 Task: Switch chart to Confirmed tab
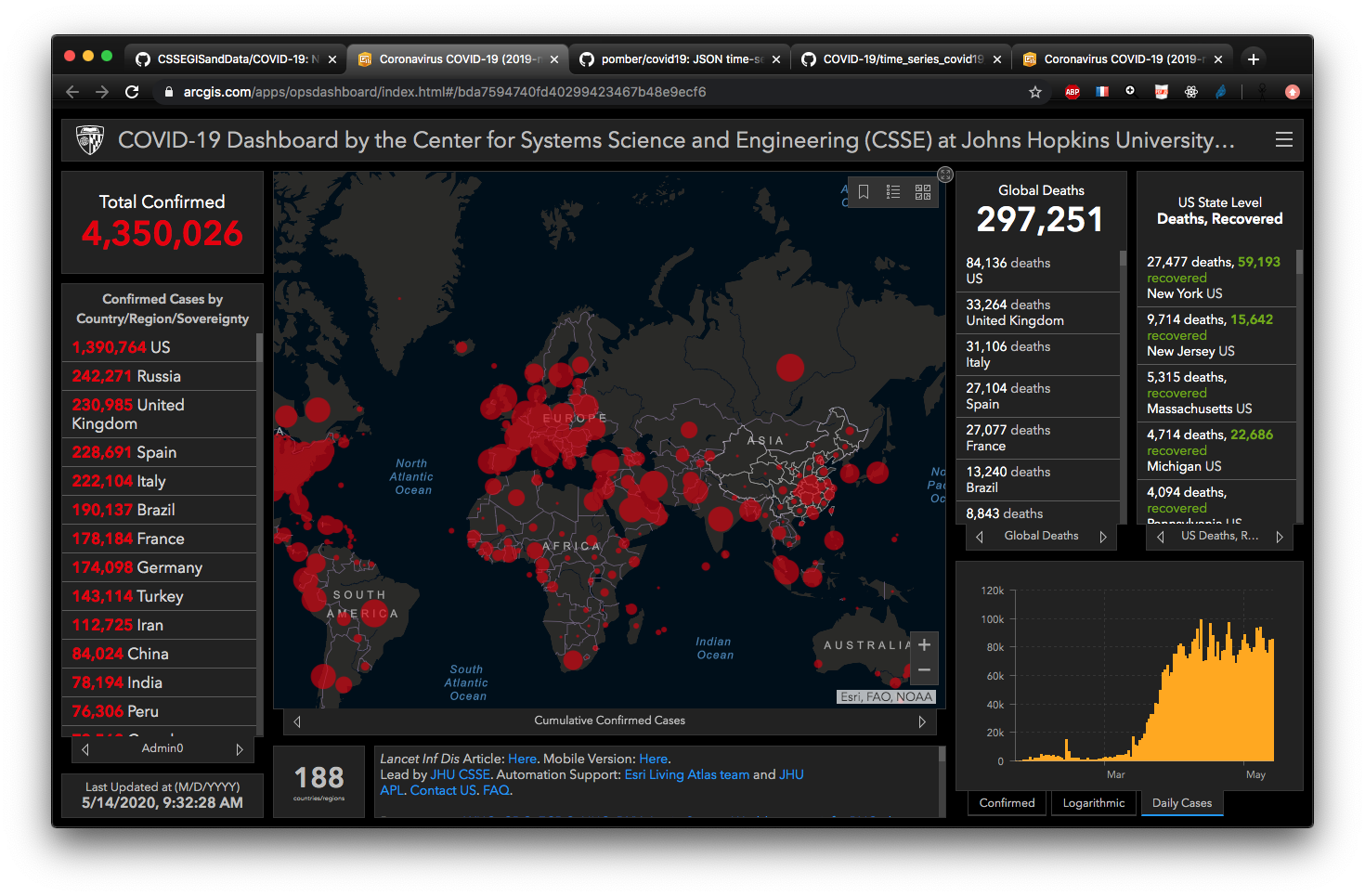1007,803
